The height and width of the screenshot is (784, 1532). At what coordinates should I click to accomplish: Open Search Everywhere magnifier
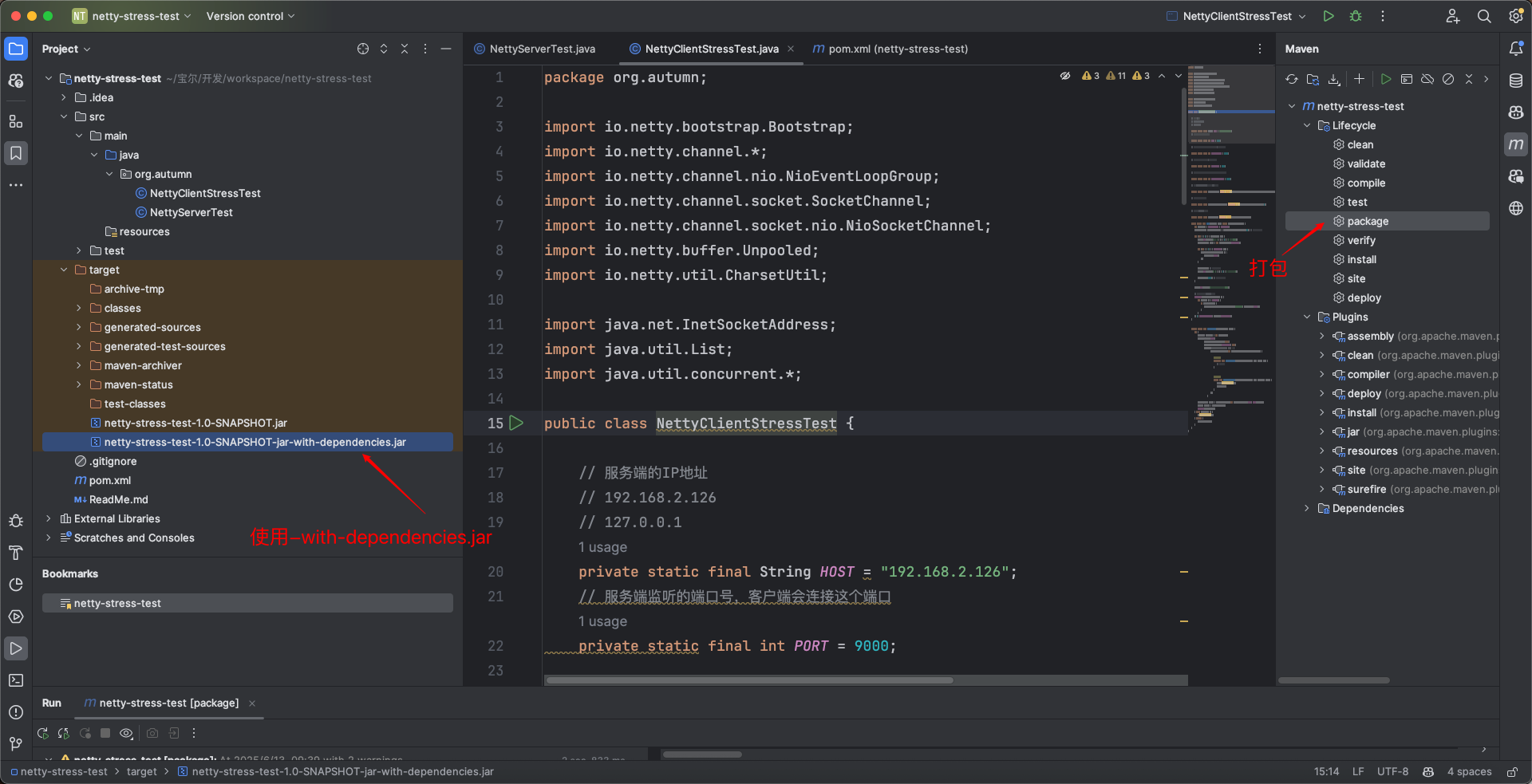pos(1484,16)
